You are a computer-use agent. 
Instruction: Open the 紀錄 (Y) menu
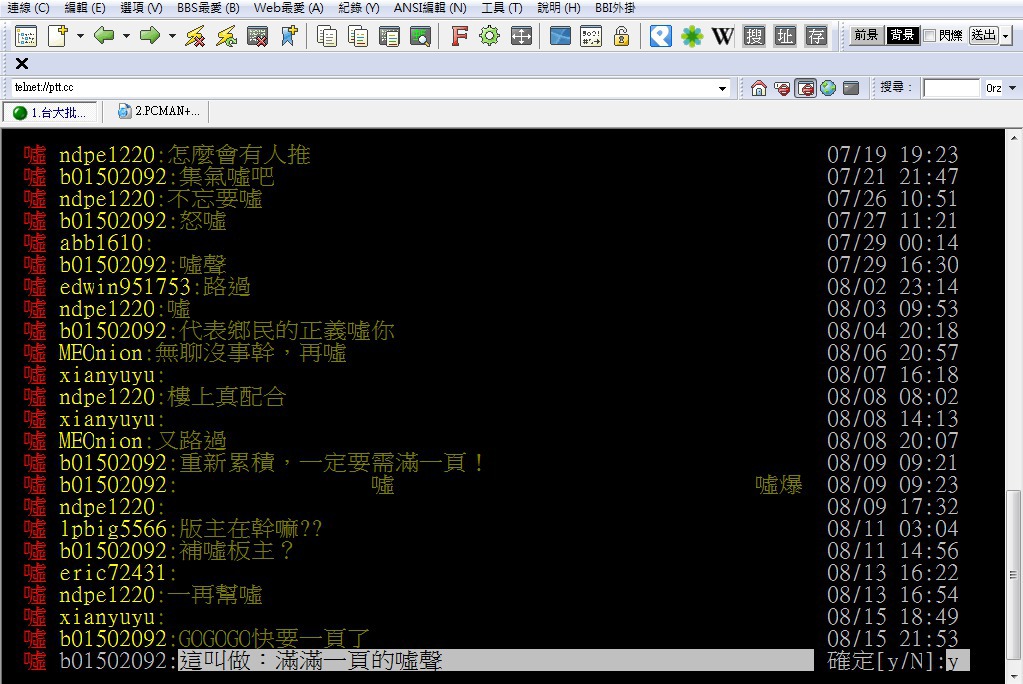coord(359,8)
